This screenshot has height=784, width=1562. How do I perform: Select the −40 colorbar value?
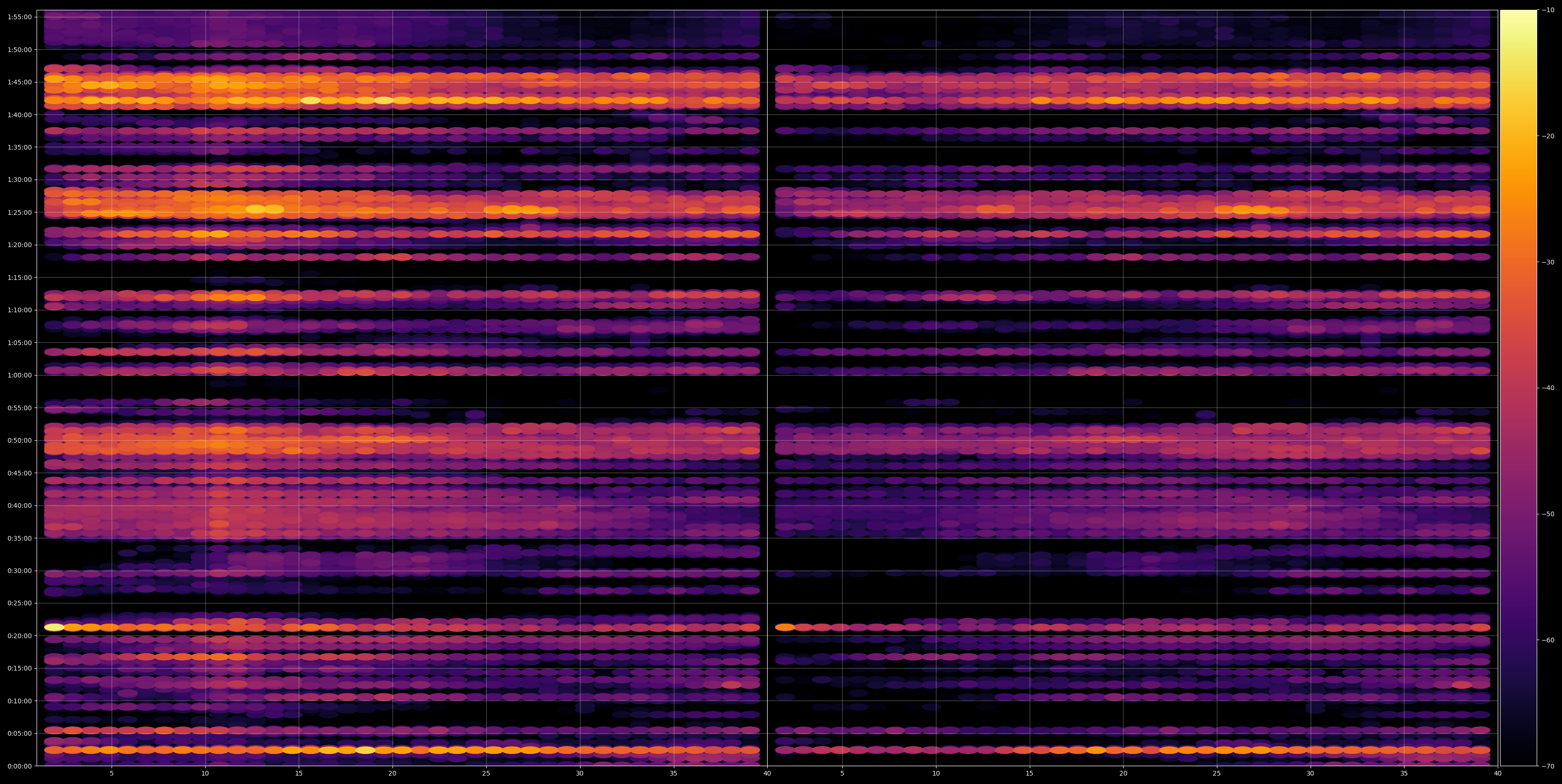pos(1548,388)
